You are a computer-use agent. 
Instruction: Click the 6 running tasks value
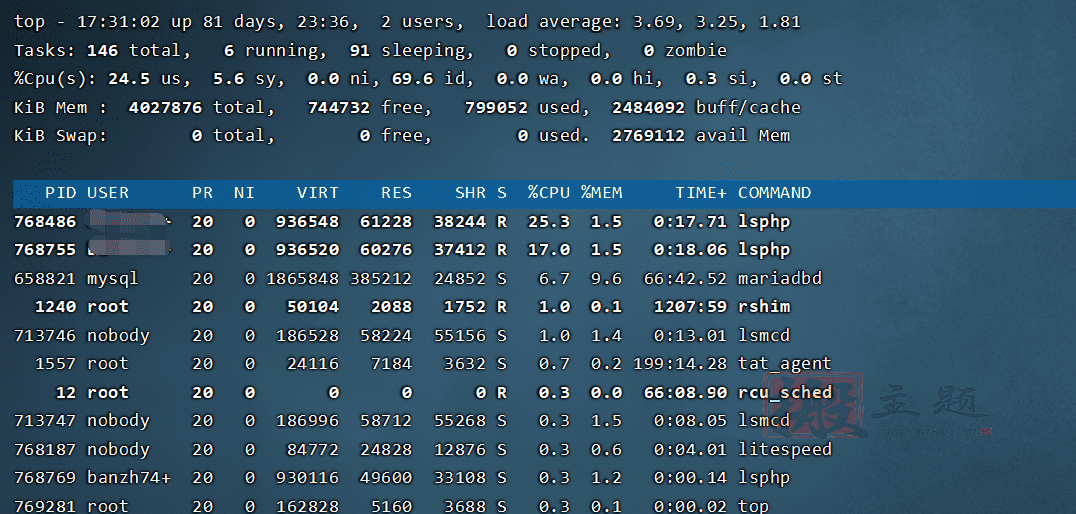[229, 50]
